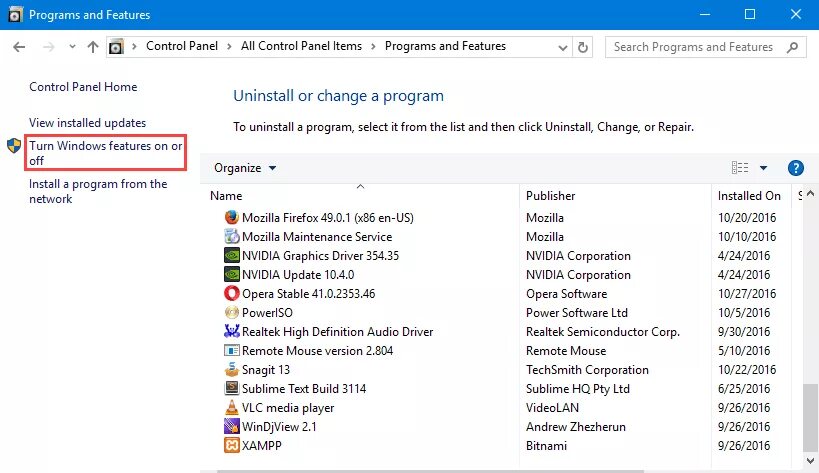Image resolution: width=819 pixels, height=473 pixels.
Task: Sort by the Installed On column header
Action: click(749, 196)
